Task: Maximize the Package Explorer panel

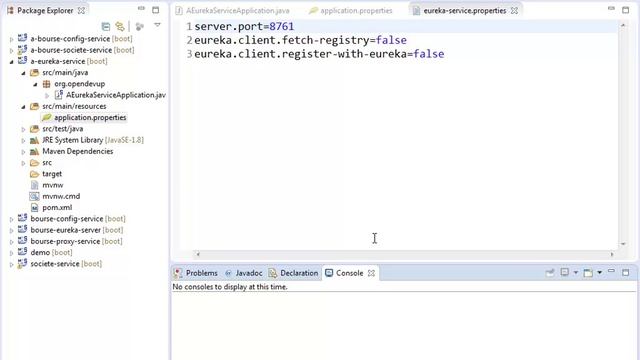Action: pos(156,10)
